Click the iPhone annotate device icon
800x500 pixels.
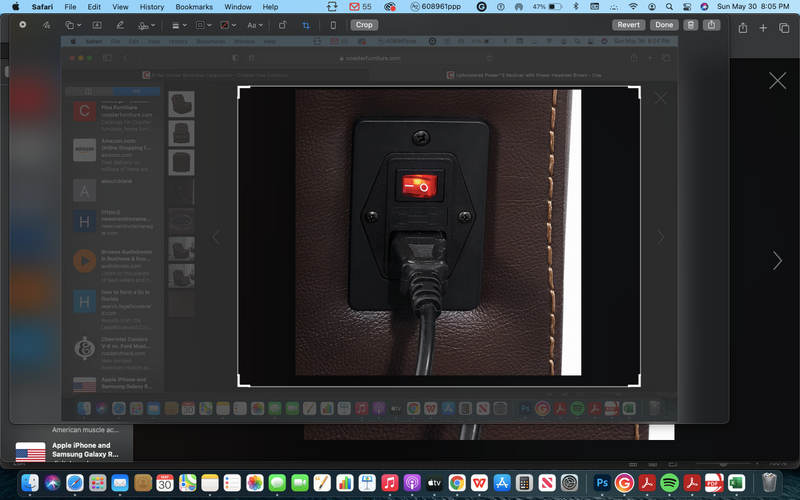(333, 25)
